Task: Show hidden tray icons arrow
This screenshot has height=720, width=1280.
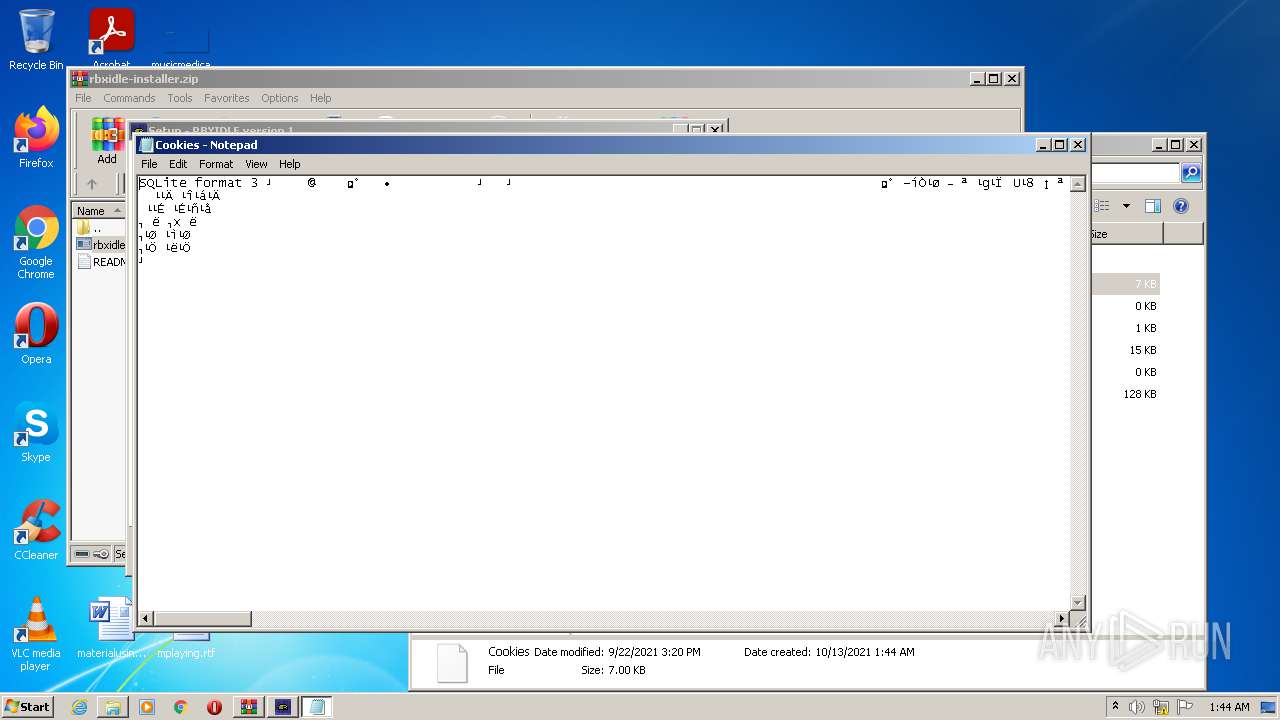Action: [1115, 707]
